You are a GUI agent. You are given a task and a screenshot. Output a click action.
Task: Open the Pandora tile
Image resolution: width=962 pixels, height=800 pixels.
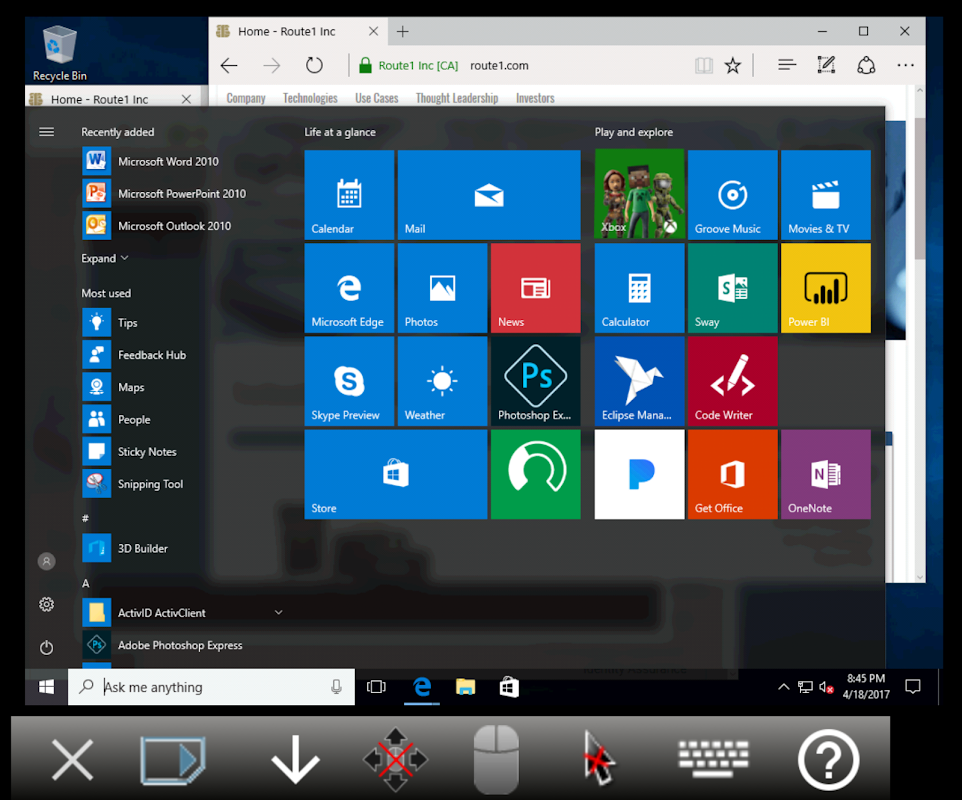[x=639, y=474]
